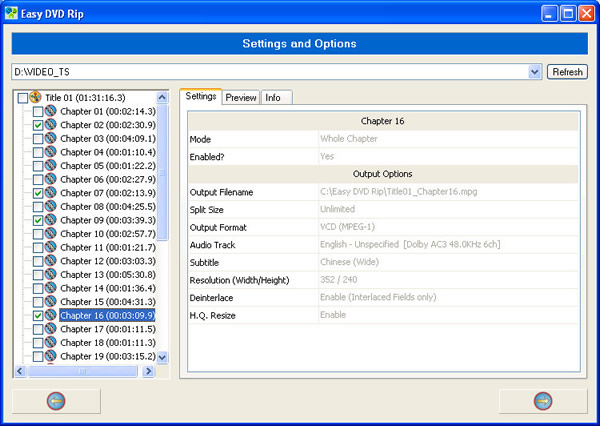Click the Resolution value 352 / 240
The image size is (600, 426).
click(339, 279)
